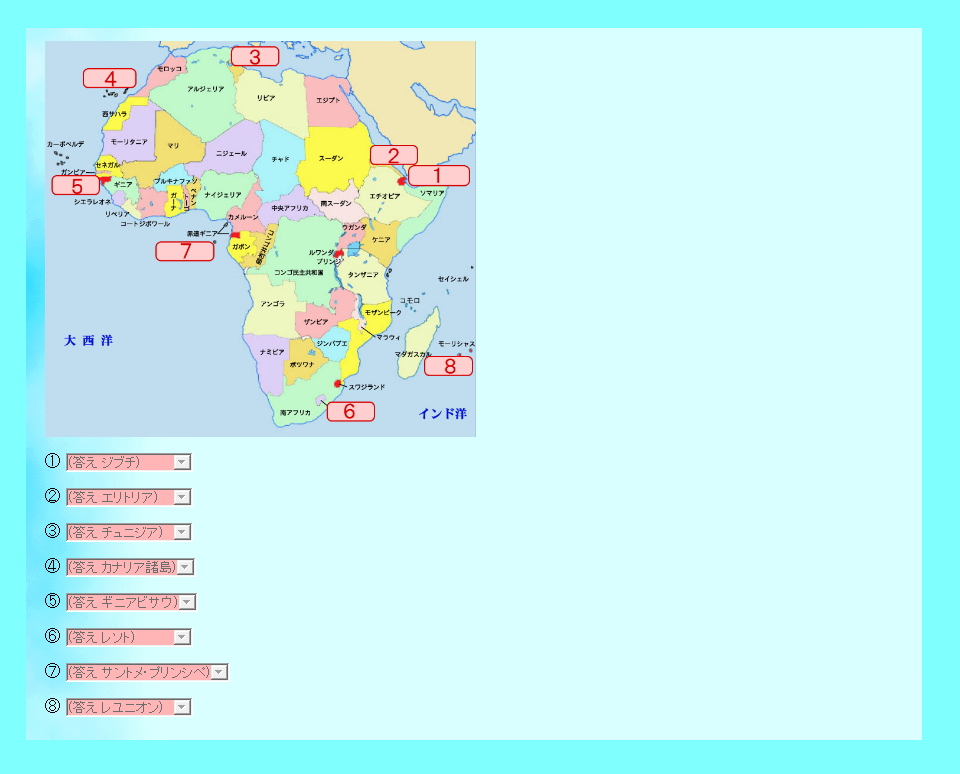960x774 pixels.
Task: Click the number 8 label near Madagascar
Action: [x=449, y=366]
